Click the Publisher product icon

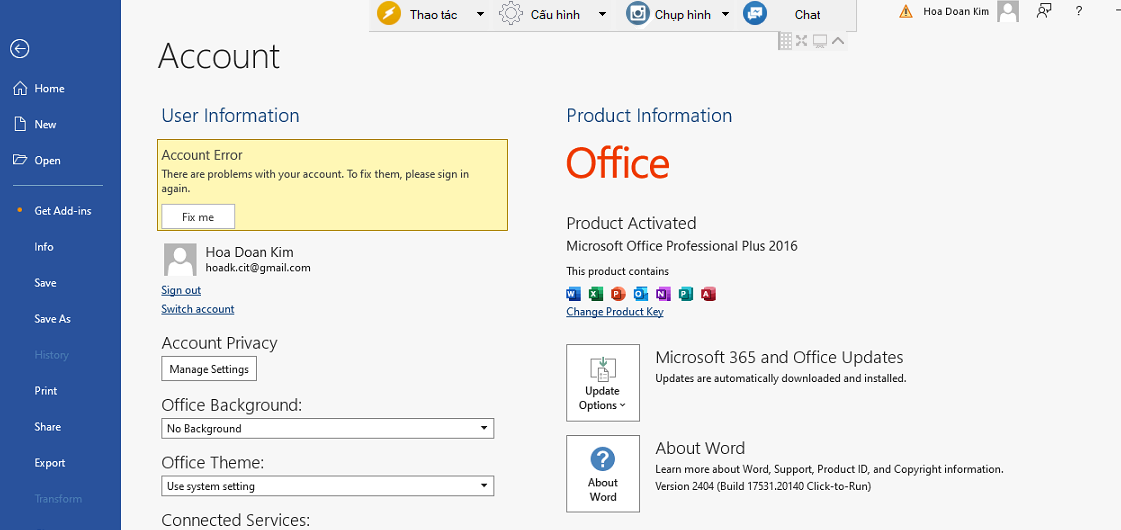[686, 294]
